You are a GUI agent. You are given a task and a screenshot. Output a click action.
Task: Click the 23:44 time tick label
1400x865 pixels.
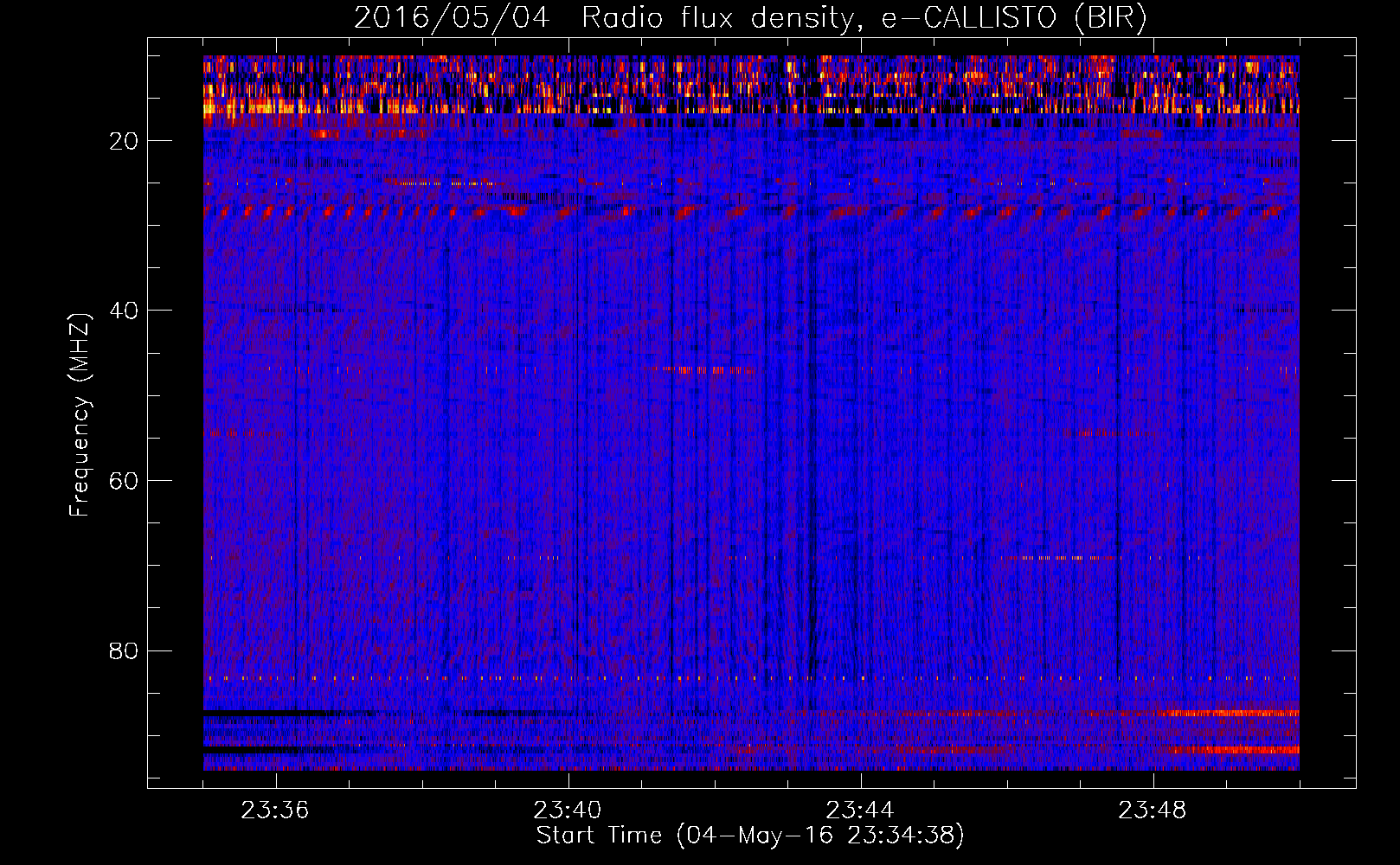tap(860, 811)
